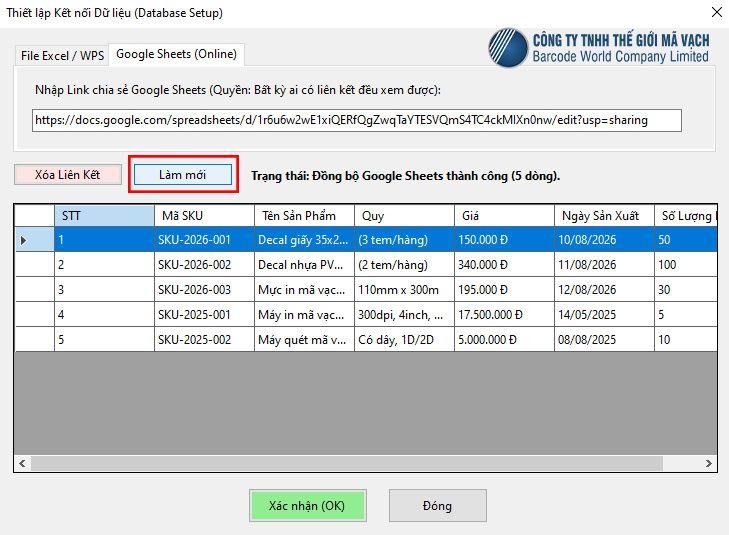This screenshot has height=535, width=729.
Task: Click the quantity cell 100
Action: (x=686, y=265)
